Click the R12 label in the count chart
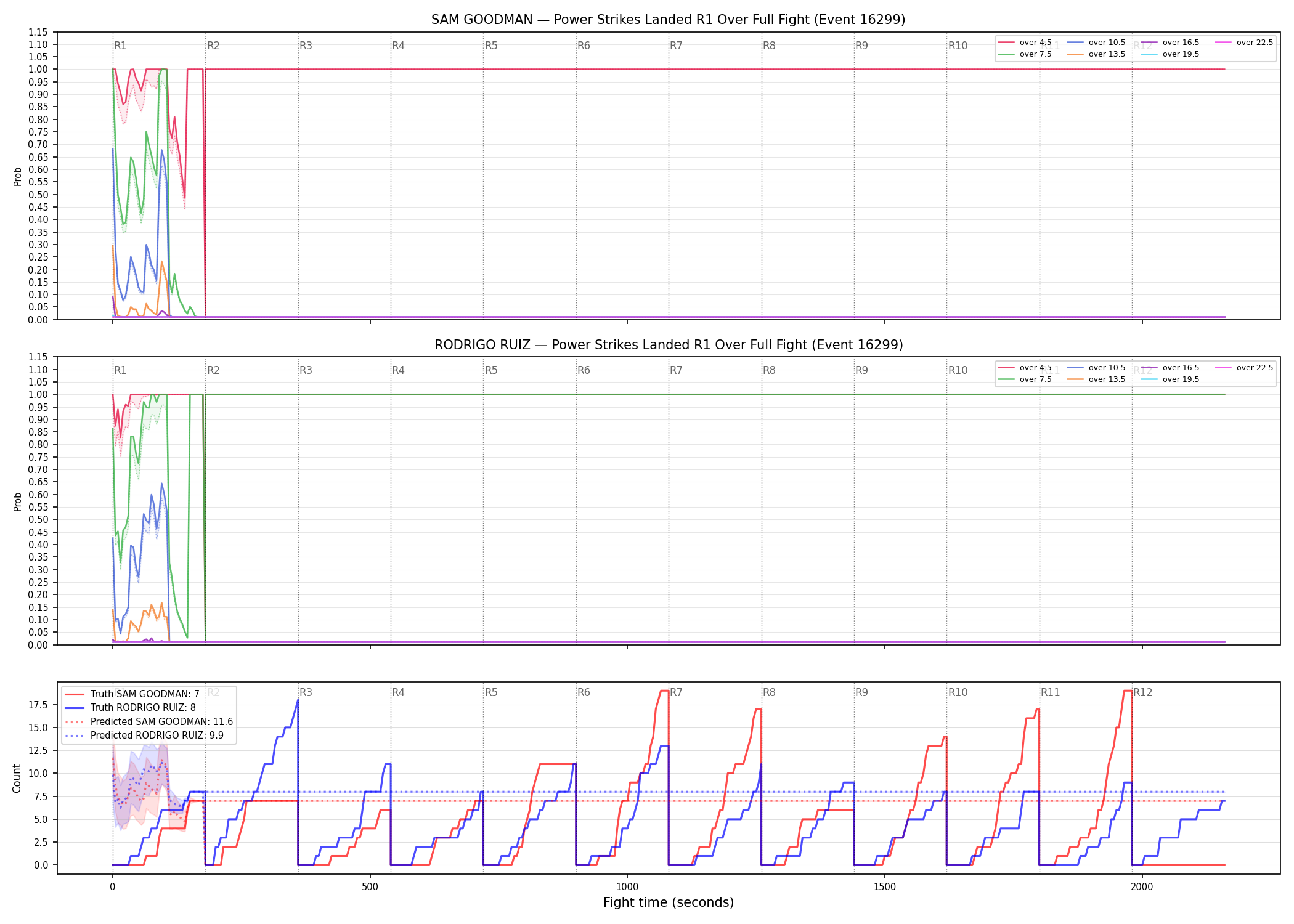Screen dimensions: 1294x924 point(1142,692)
